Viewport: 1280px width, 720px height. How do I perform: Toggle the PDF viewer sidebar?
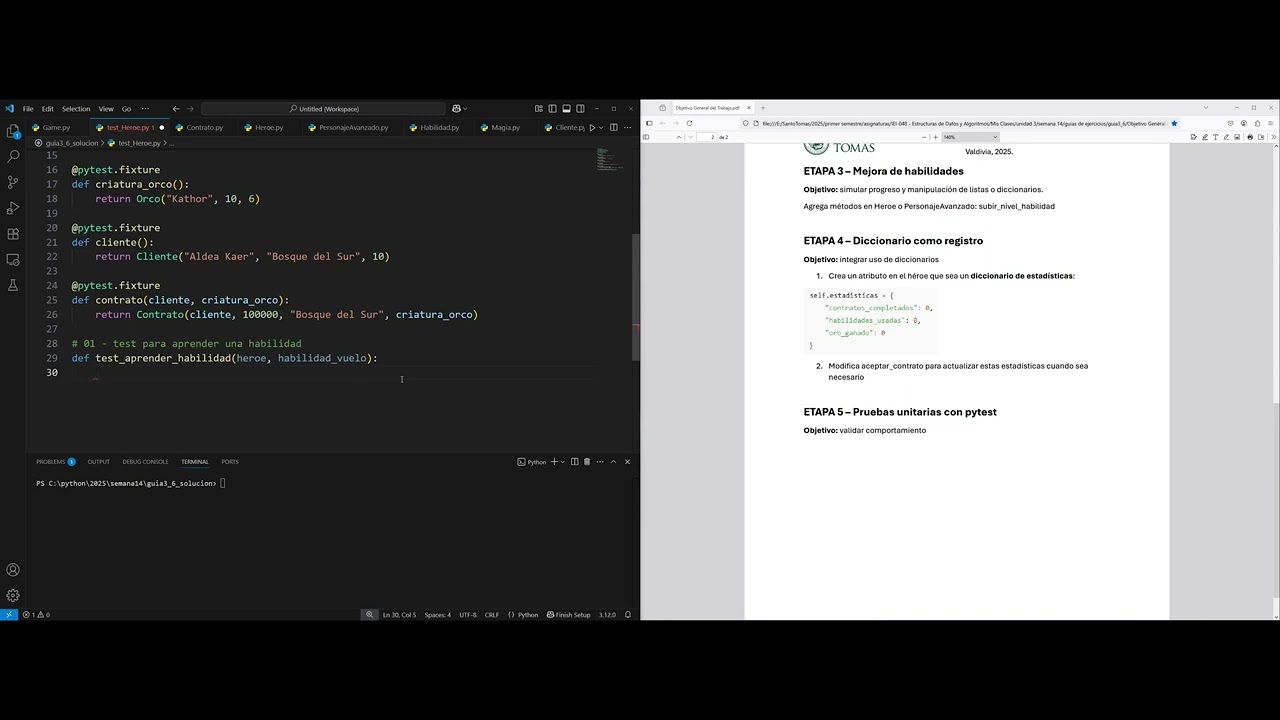click(x=646, y=137)
